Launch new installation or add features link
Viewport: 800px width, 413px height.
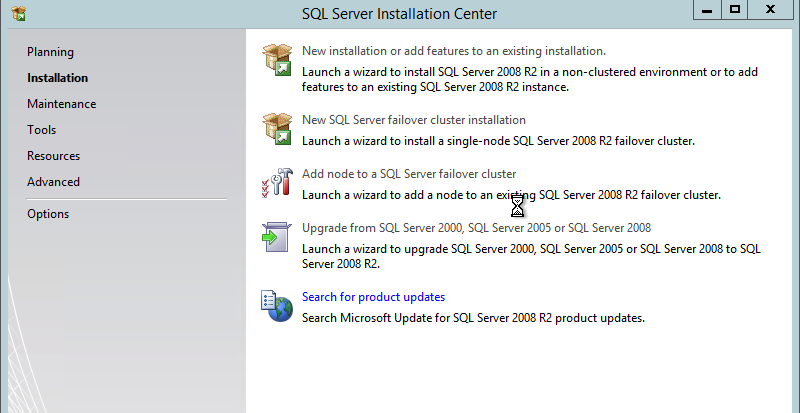coord(453,50)
